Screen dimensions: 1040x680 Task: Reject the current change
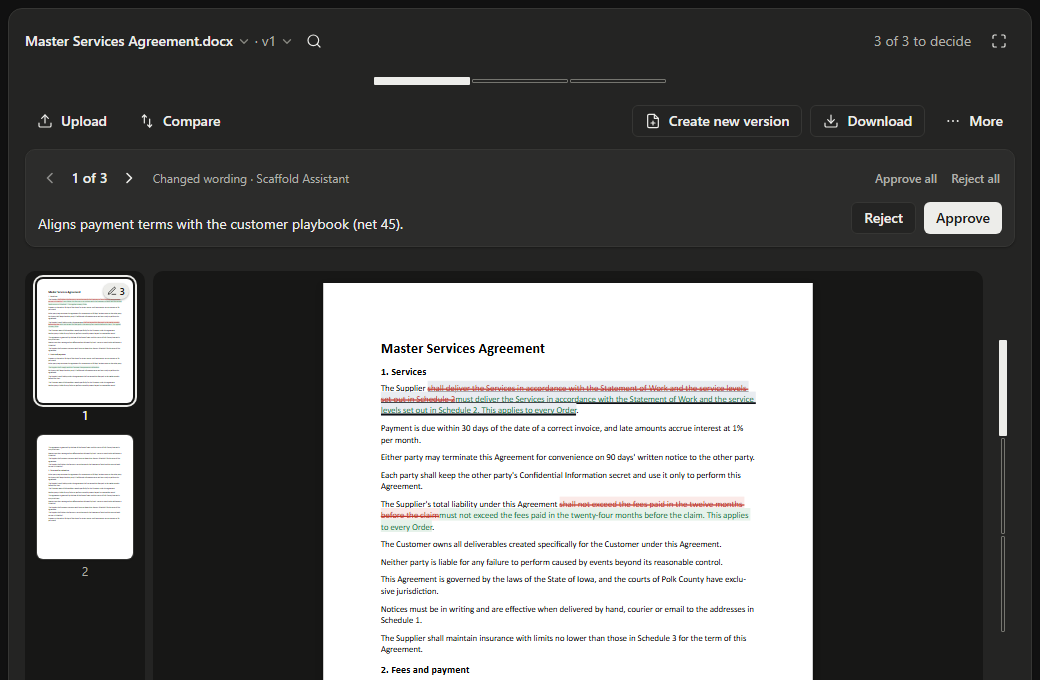point(883,218)
